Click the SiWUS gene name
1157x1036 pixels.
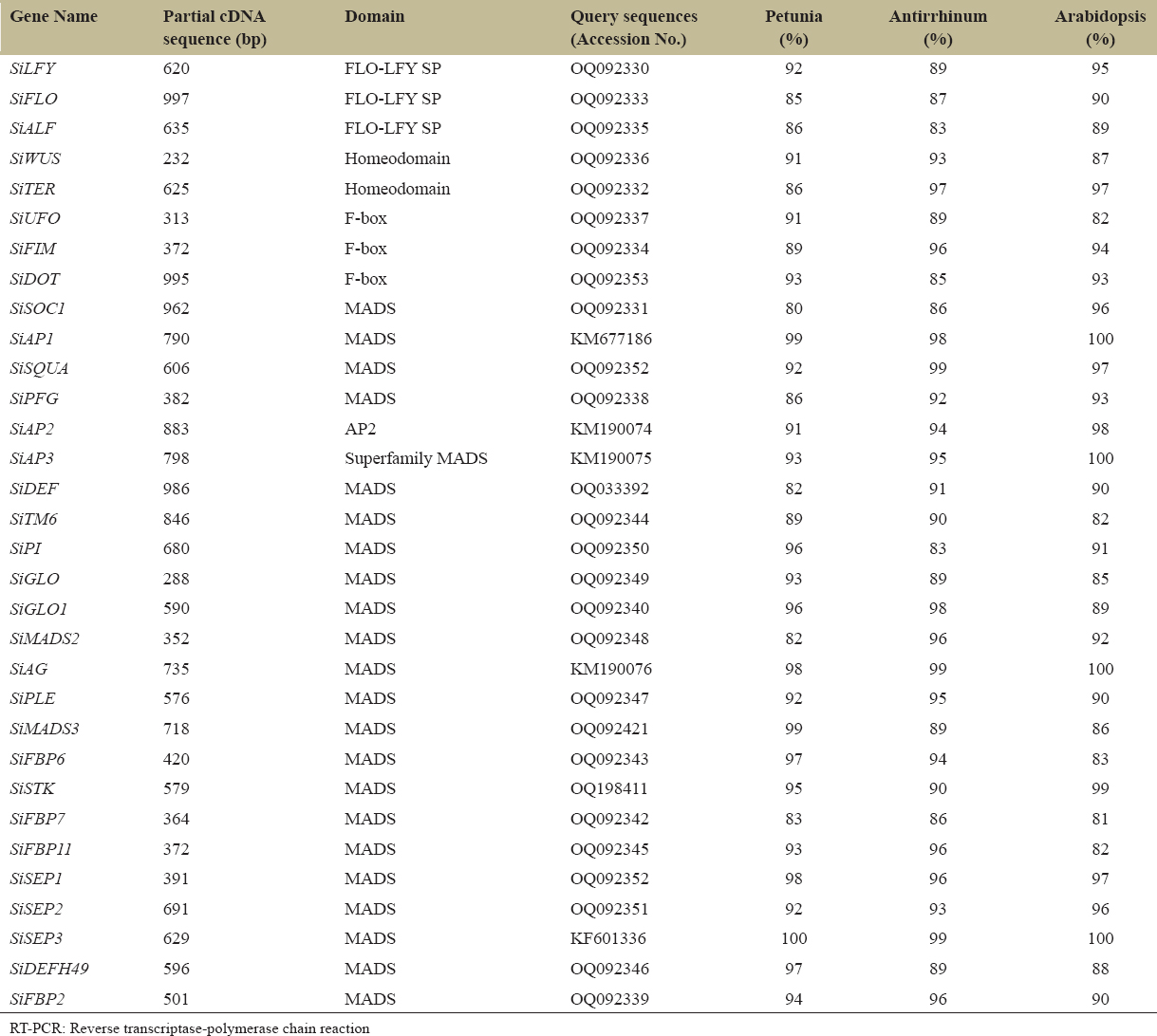pyautogui.click(x=35, y=158)
